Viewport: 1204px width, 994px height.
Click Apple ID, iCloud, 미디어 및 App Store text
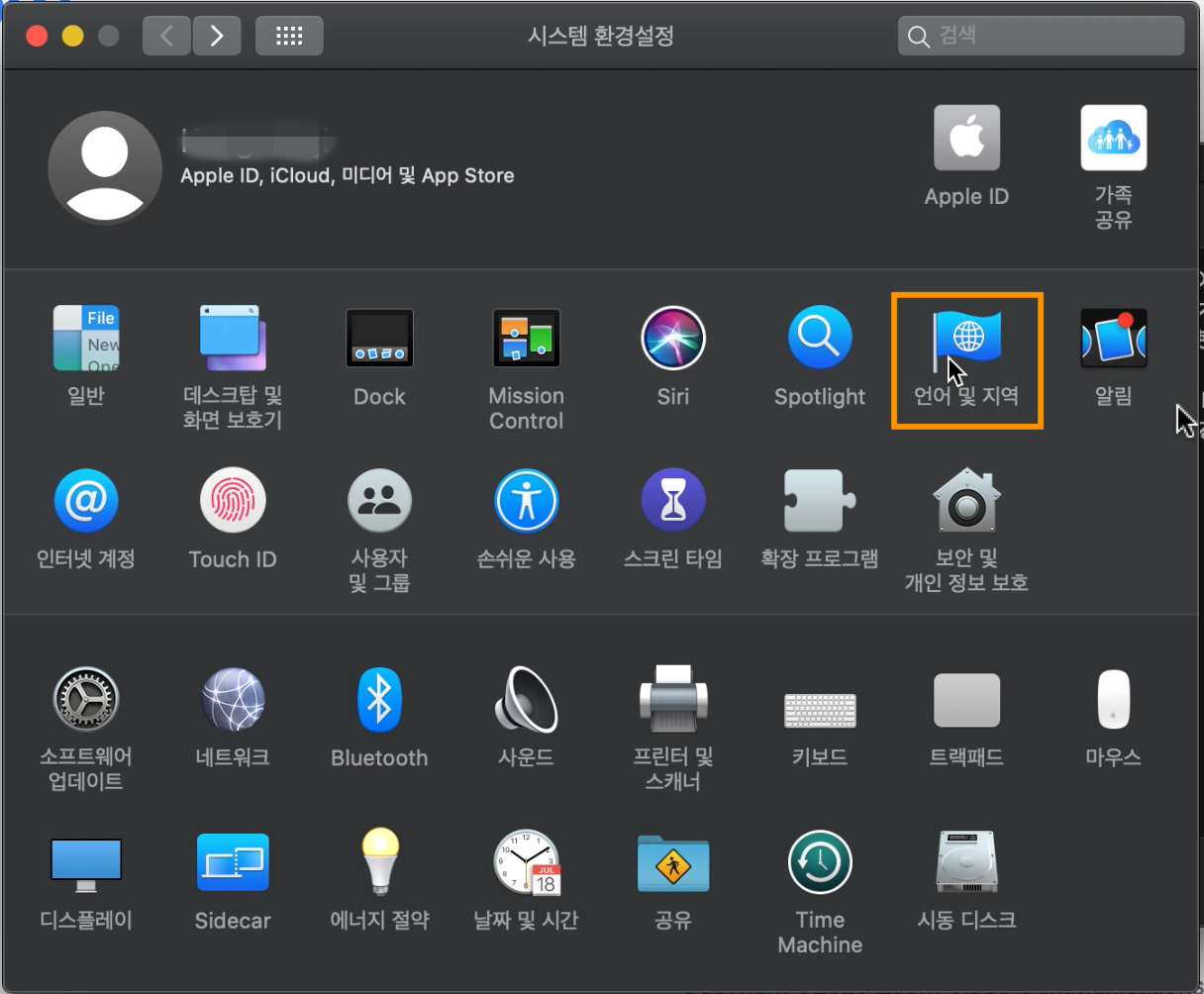pyautogui.click(x=348, y=176)
